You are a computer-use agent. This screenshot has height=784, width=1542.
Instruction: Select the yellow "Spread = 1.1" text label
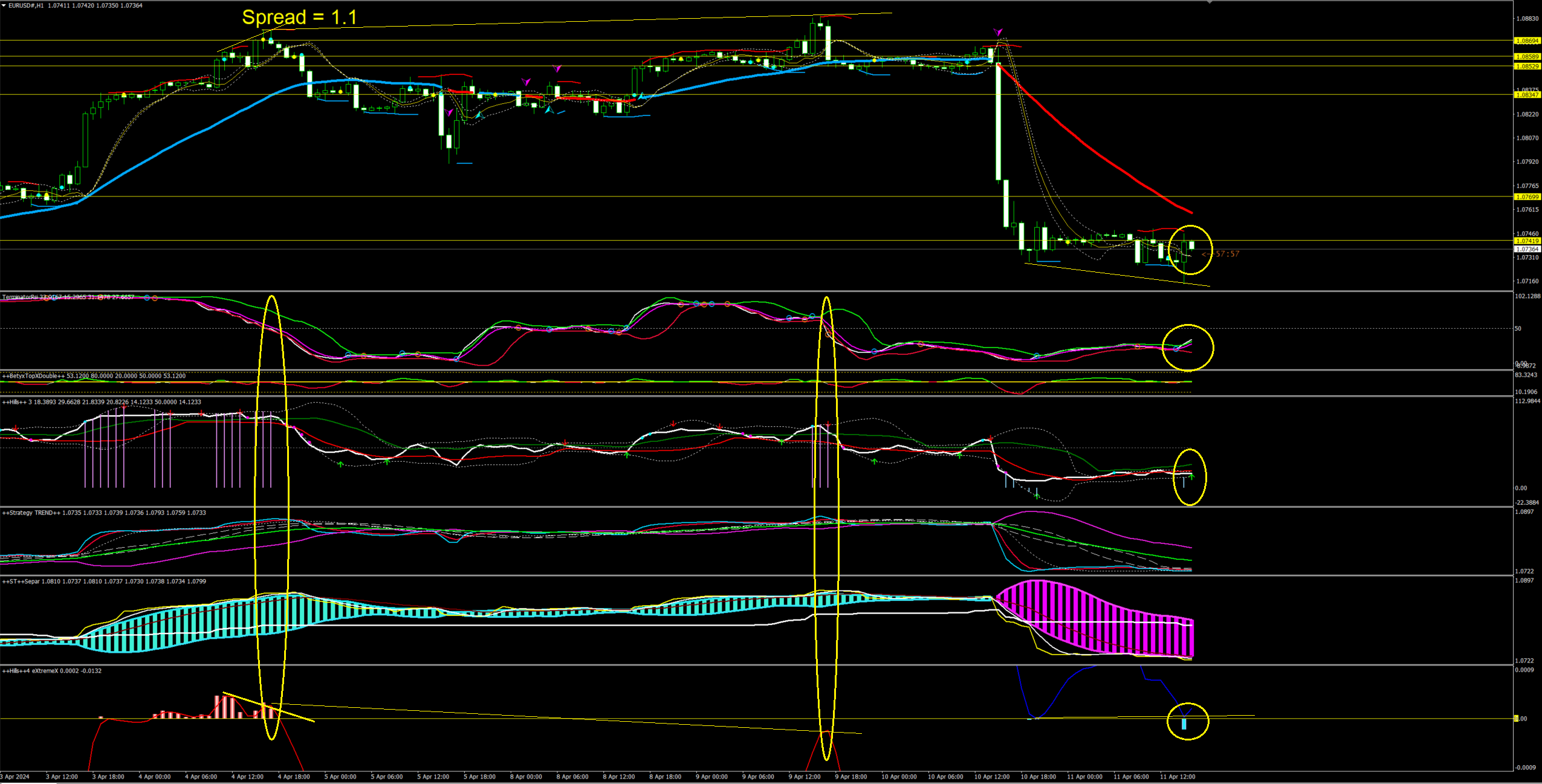[x=299, y=18]
